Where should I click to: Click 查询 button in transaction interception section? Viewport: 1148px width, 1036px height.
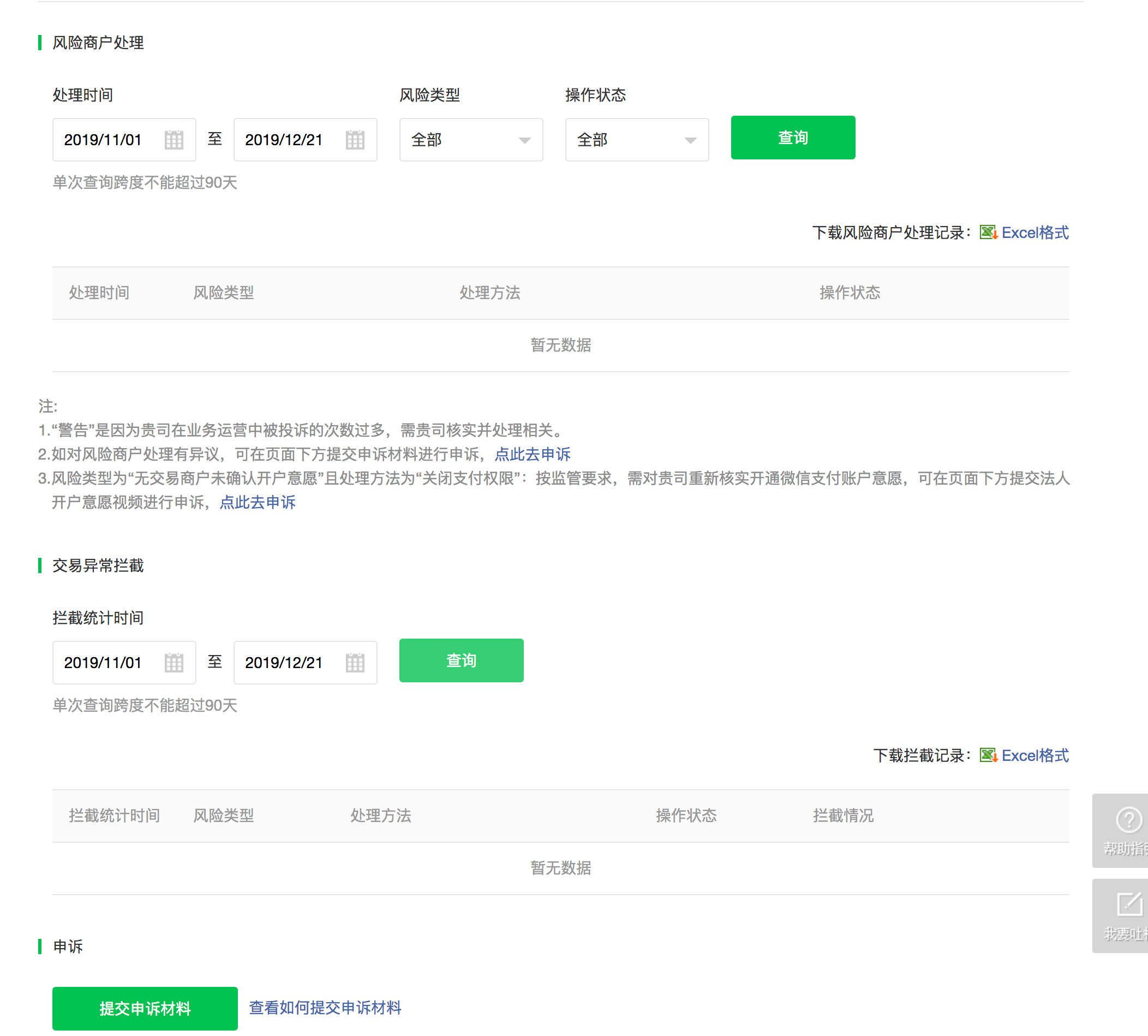461,660
